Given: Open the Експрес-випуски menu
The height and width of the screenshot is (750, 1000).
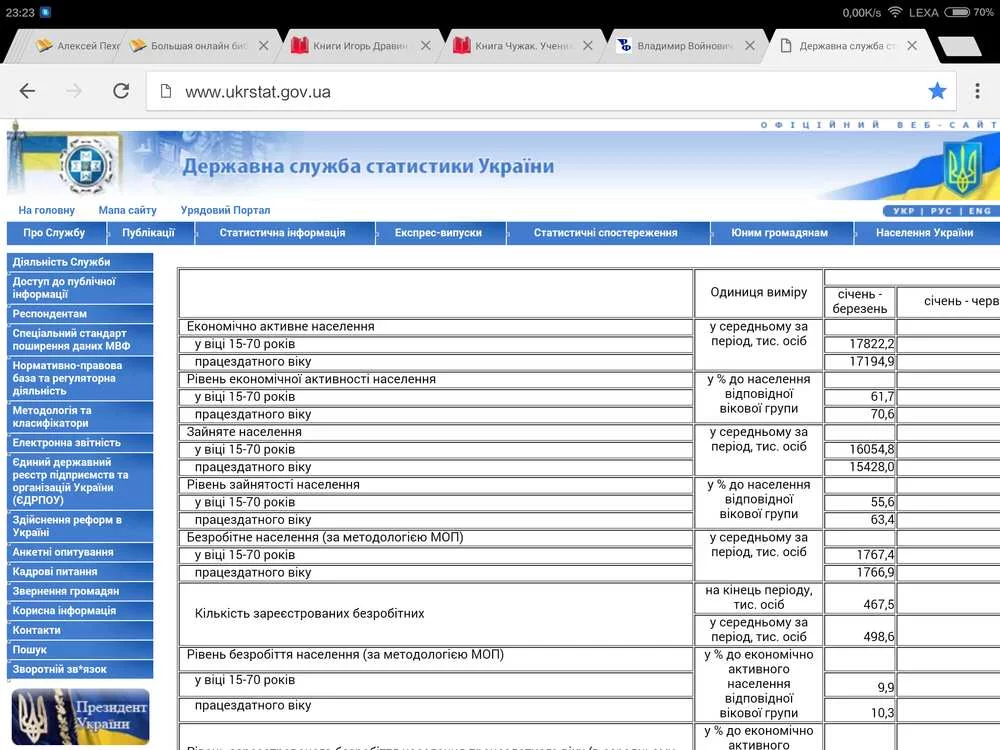Looking at the screenshot, I should tap(438, 233).
